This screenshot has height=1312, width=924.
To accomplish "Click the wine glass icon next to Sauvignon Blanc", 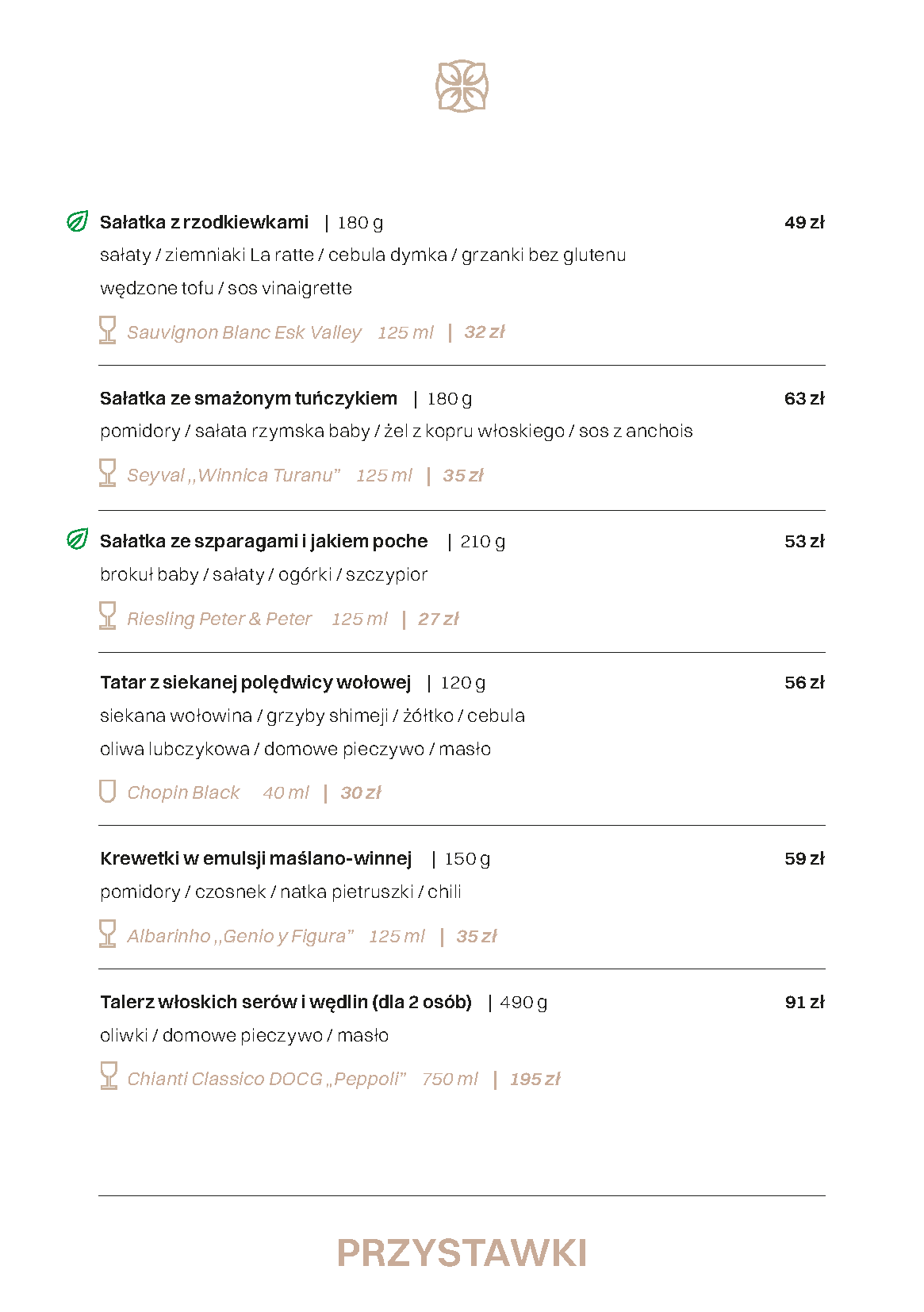I will [107, 330].
